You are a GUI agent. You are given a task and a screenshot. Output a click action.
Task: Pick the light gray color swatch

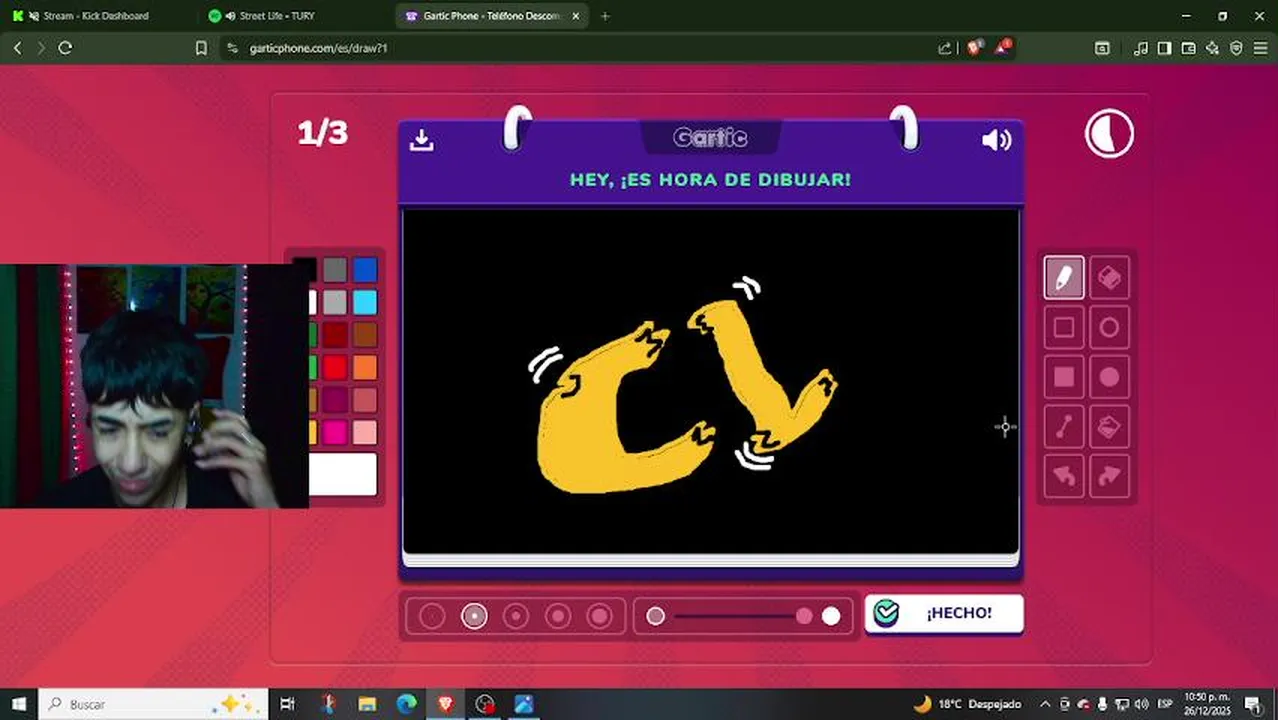tap(335, 302)
